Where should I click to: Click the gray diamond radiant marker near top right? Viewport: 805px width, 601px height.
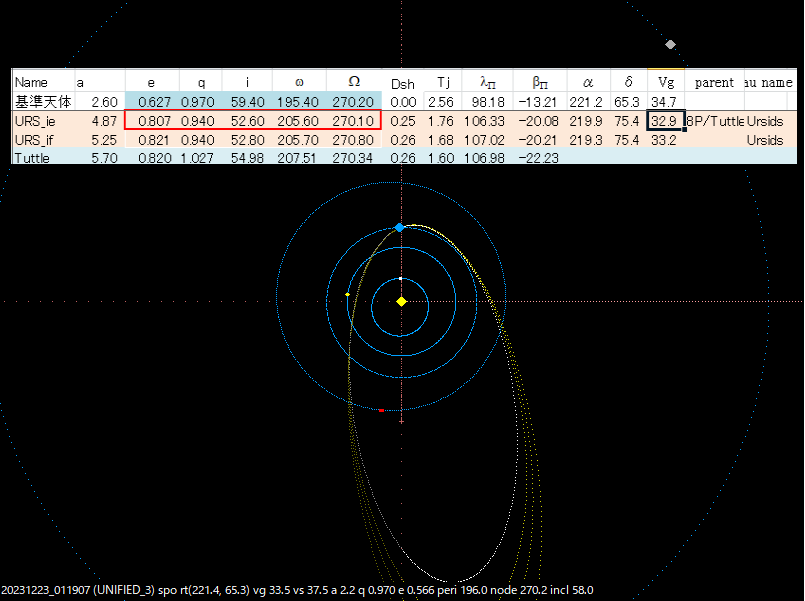(668, 45)
